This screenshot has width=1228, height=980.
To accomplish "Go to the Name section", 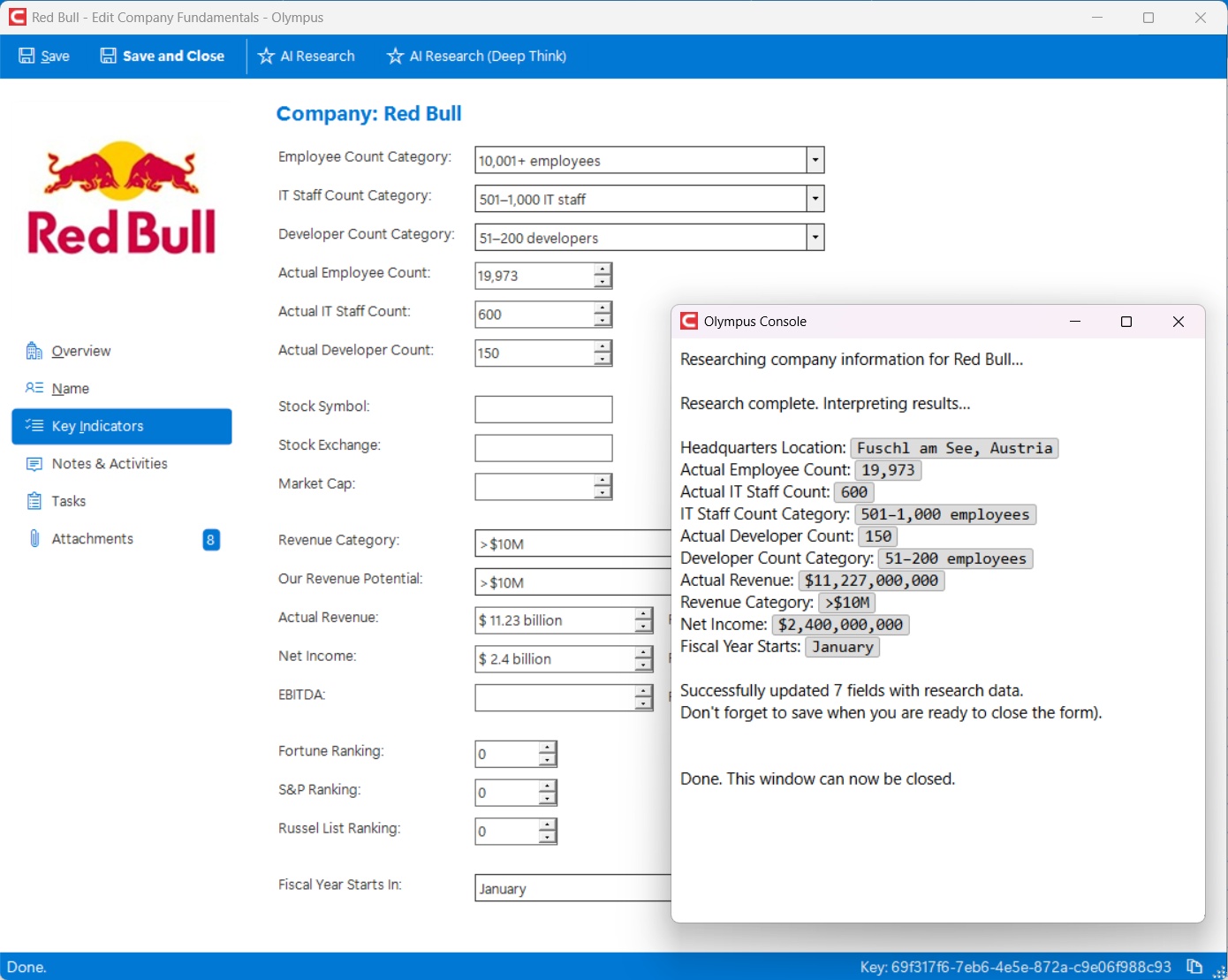I will 70,389.
